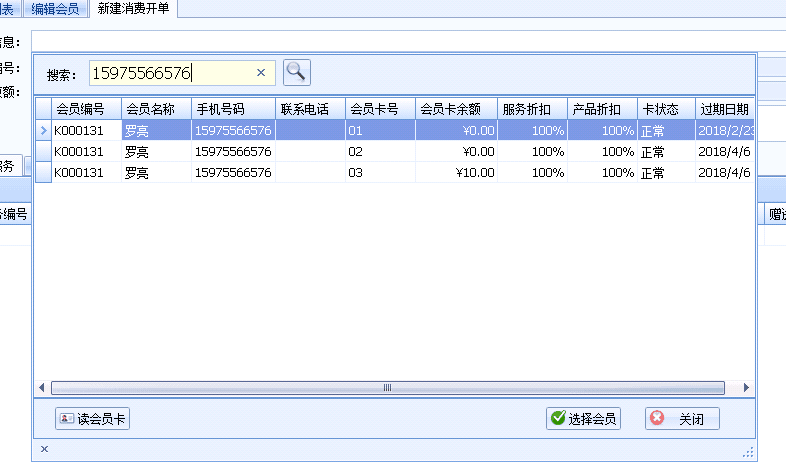Viewport: 786px width, 474px height.
Task: Clear the search box with the x icon
Action: coord(261,73)
